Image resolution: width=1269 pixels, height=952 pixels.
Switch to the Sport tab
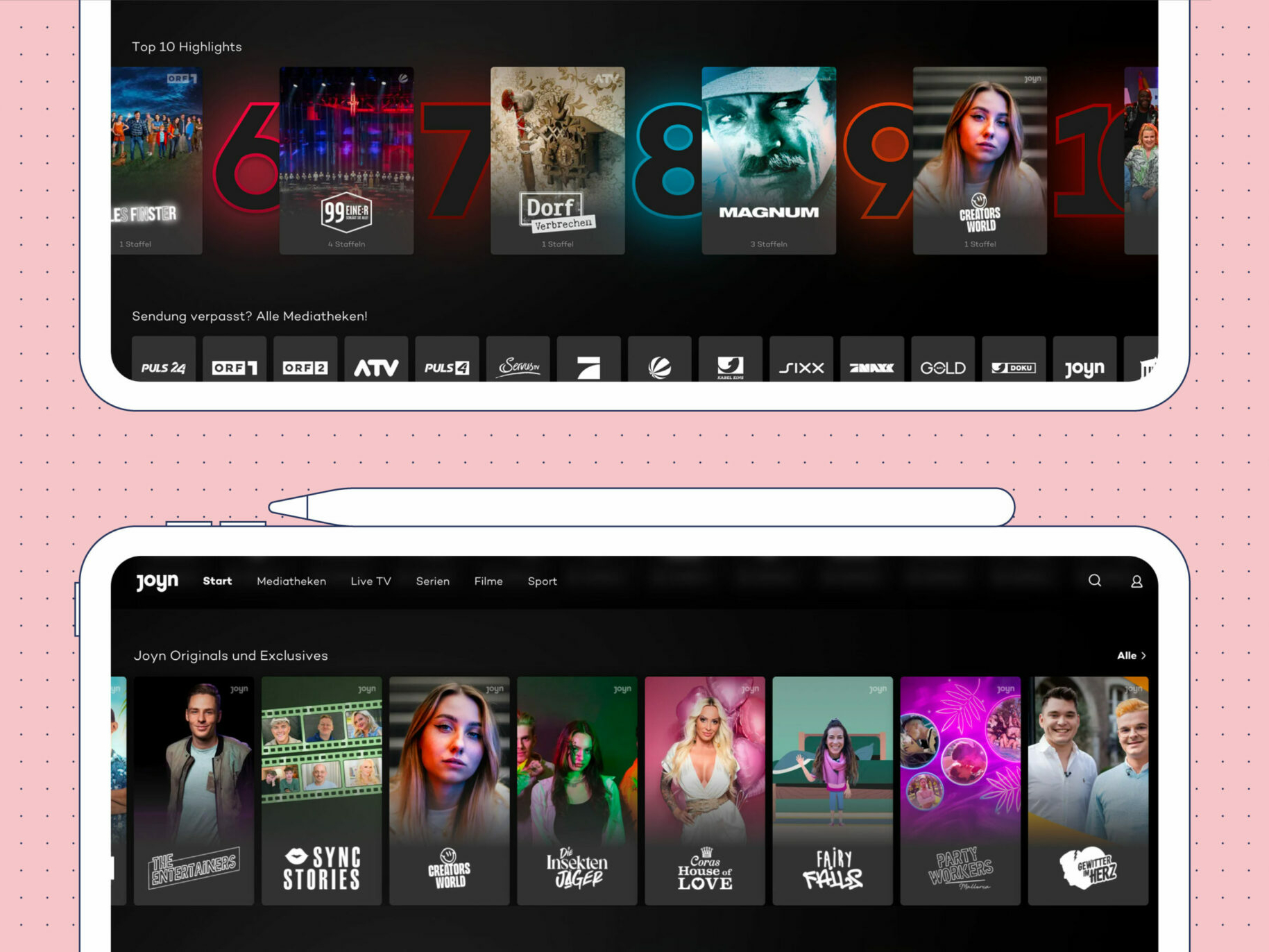[542, 581]
